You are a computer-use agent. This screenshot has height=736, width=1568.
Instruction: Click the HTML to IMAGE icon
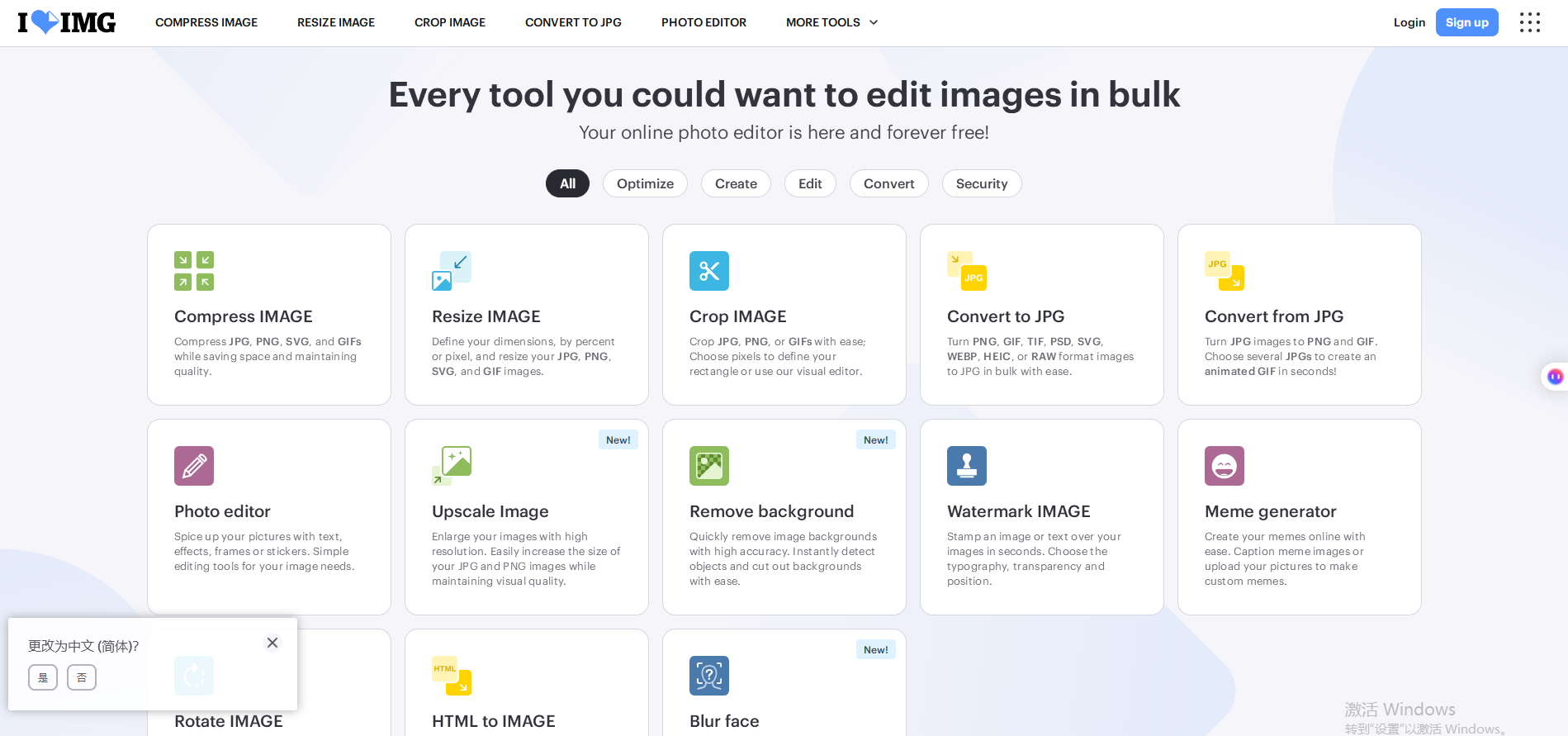tap(452, 676)
